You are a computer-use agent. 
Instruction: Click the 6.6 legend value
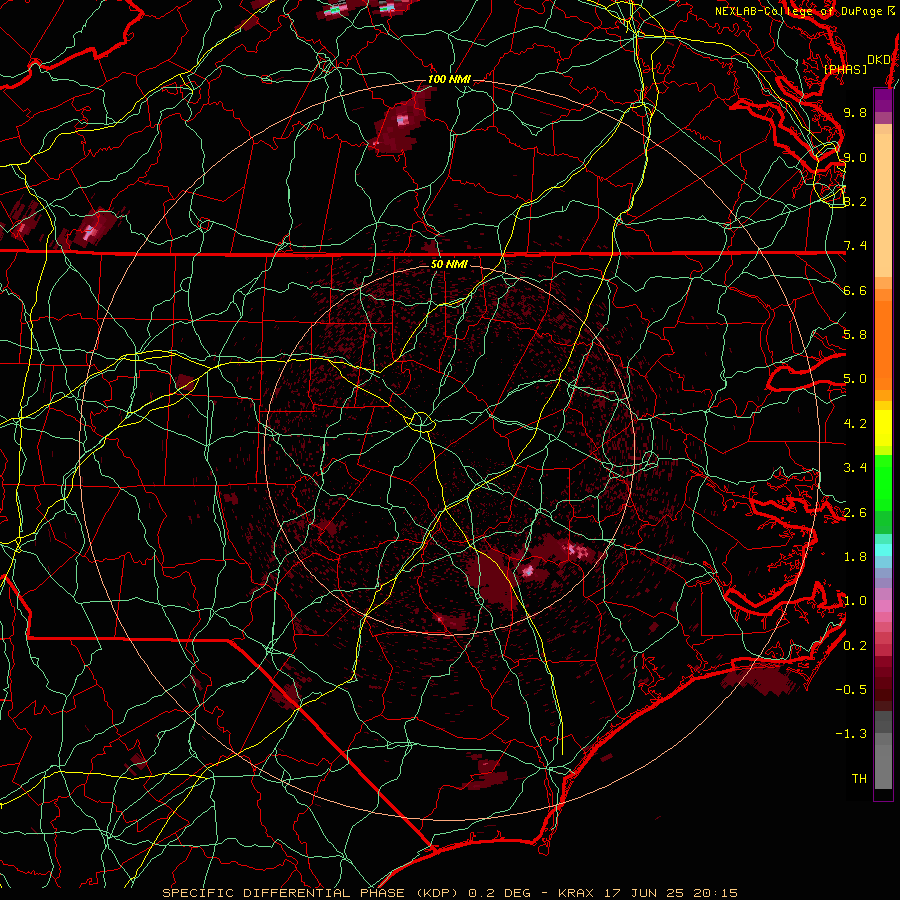coord(855,290)
